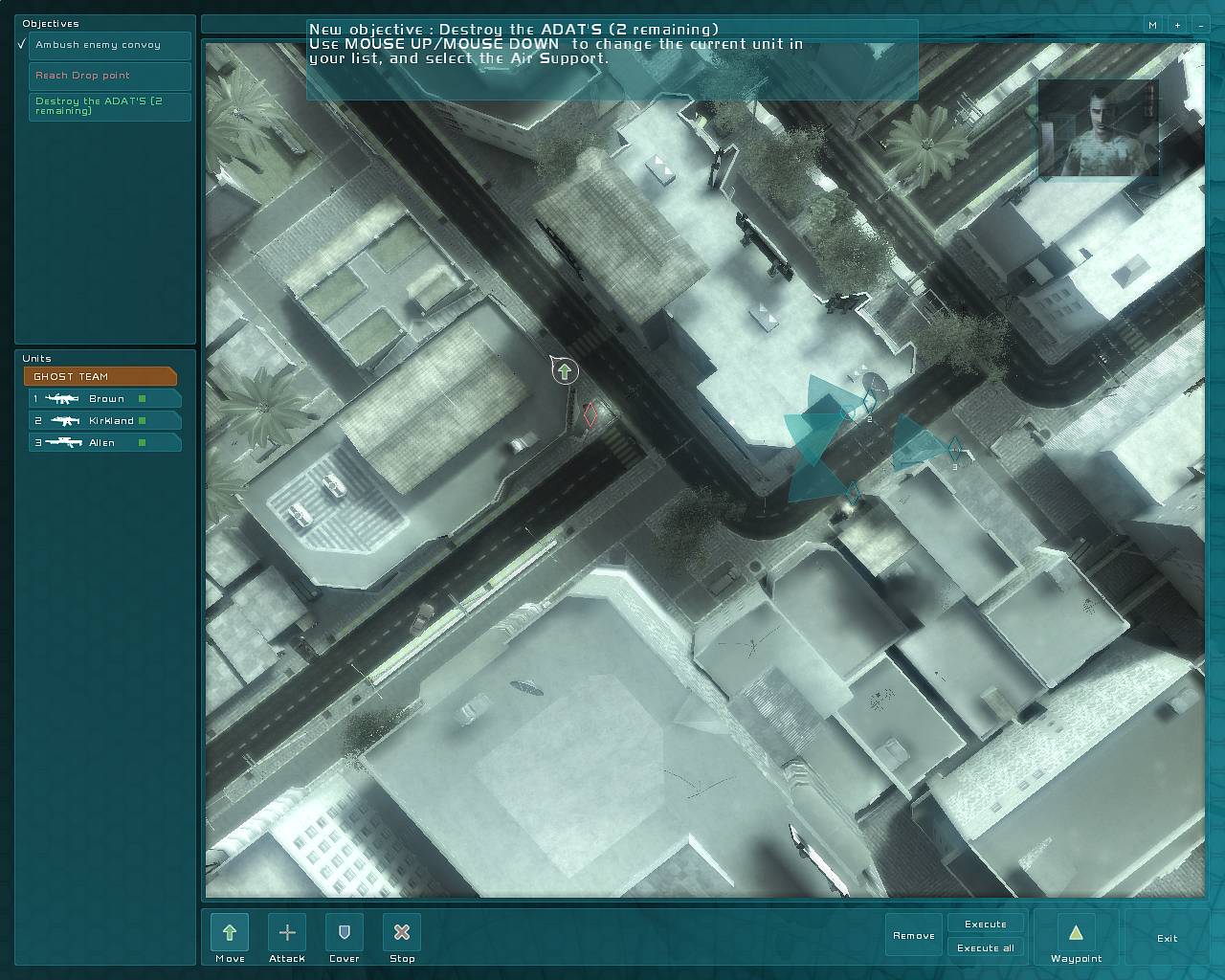Select the Attack crosshair order
Viewport: 1225px width, 980px height.
[287, 933]
